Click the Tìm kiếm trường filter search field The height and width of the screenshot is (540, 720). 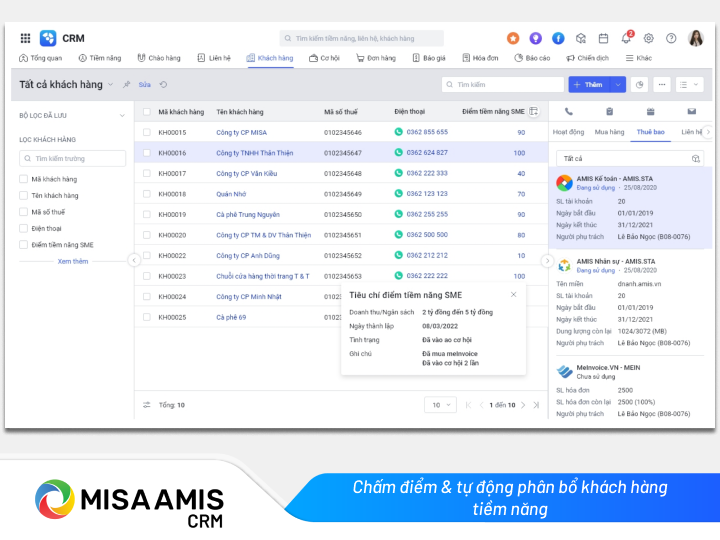click(73, 158)
